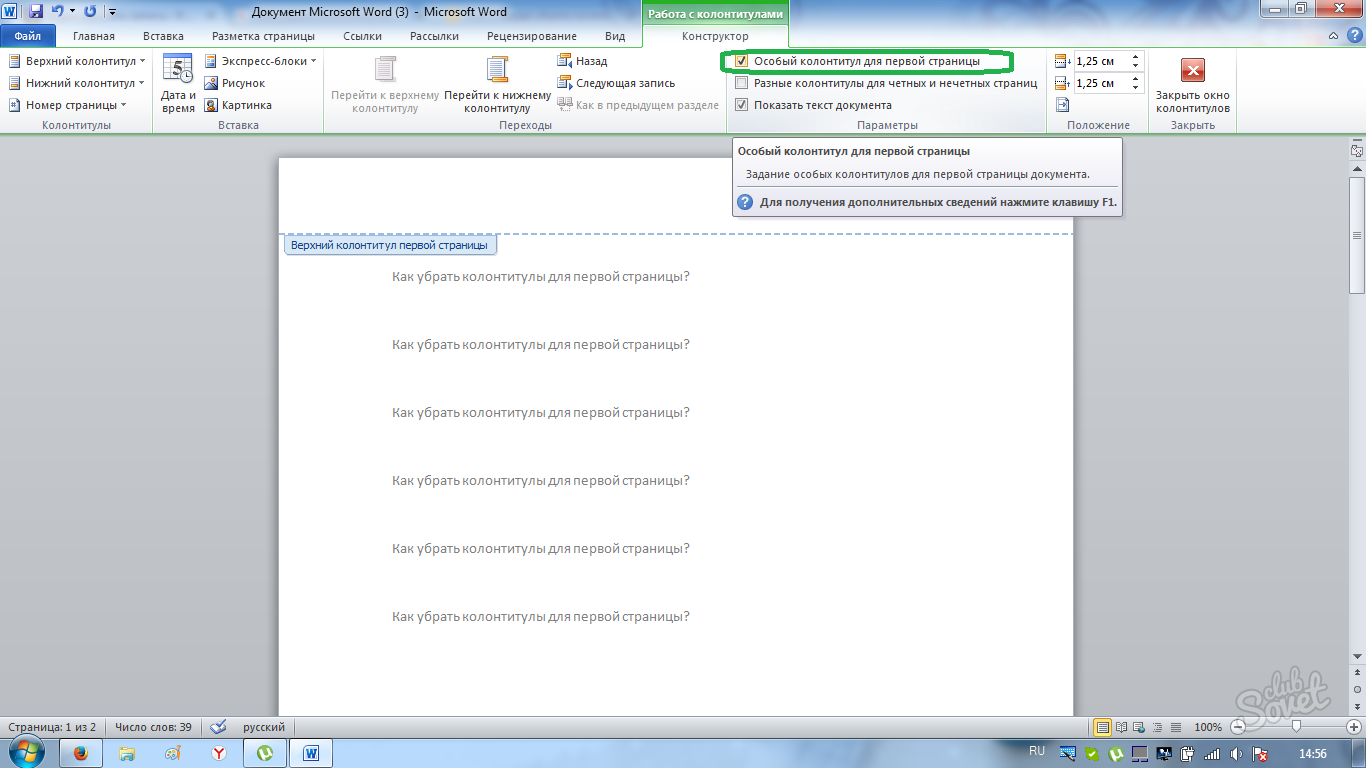Open the Разметка страницы tab
Screen dimensions: 1366x768
click(263, 36)
